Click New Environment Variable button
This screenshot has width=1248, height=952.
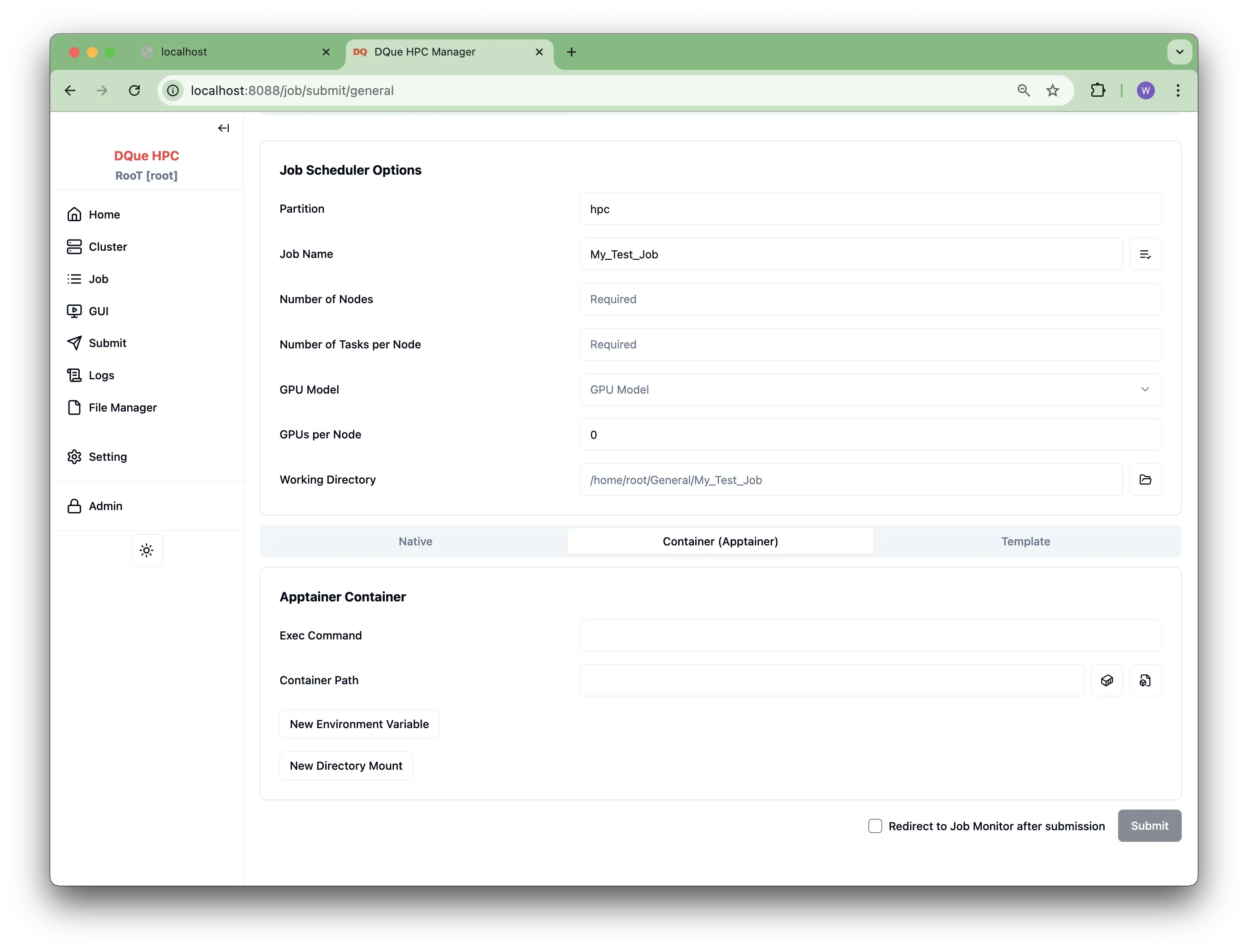359,724
